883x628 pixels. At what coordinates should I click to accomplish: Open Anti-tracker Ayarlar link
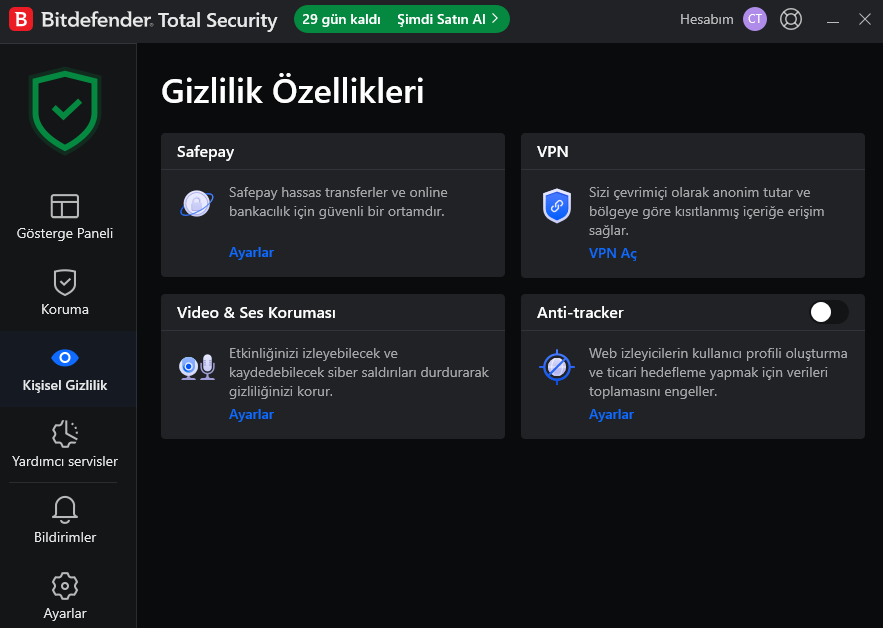pos(611,415)
